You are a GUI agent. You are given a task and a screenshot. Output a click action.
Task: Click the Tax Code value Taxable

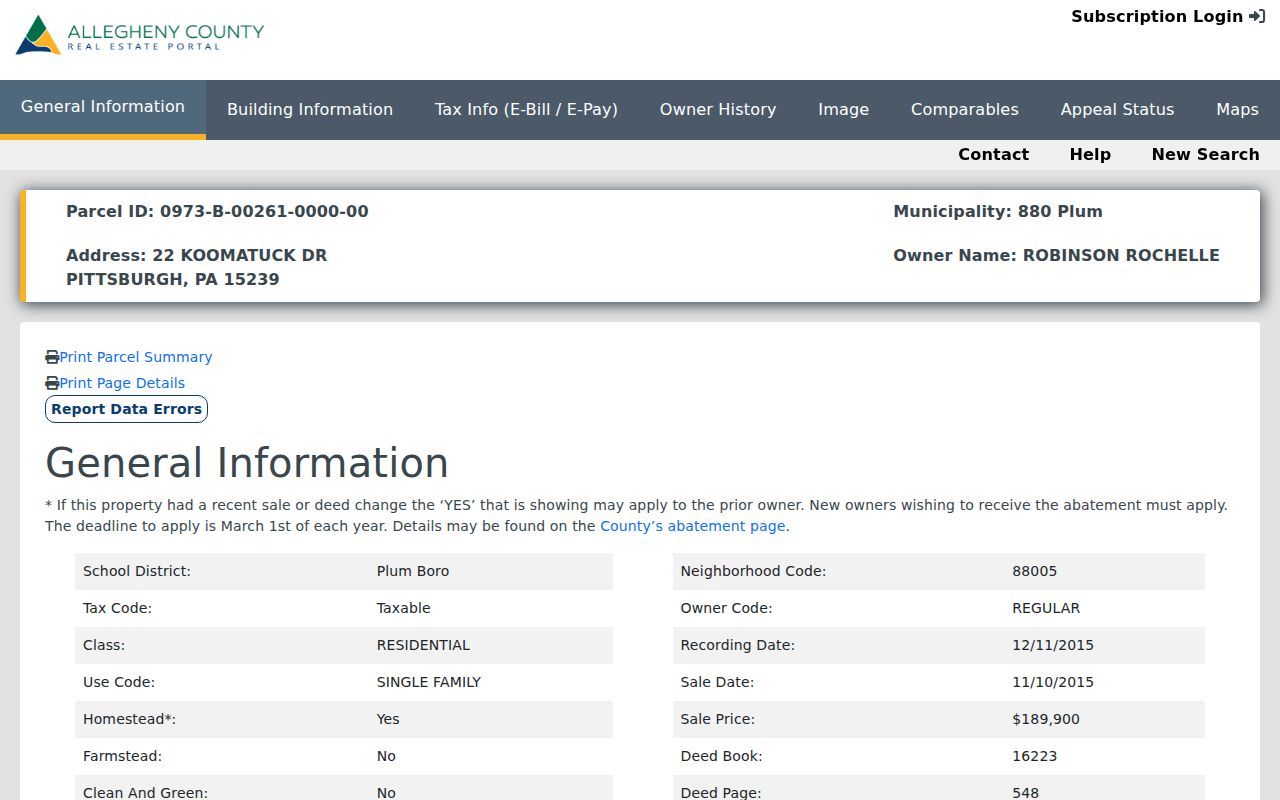click(404, 608)
